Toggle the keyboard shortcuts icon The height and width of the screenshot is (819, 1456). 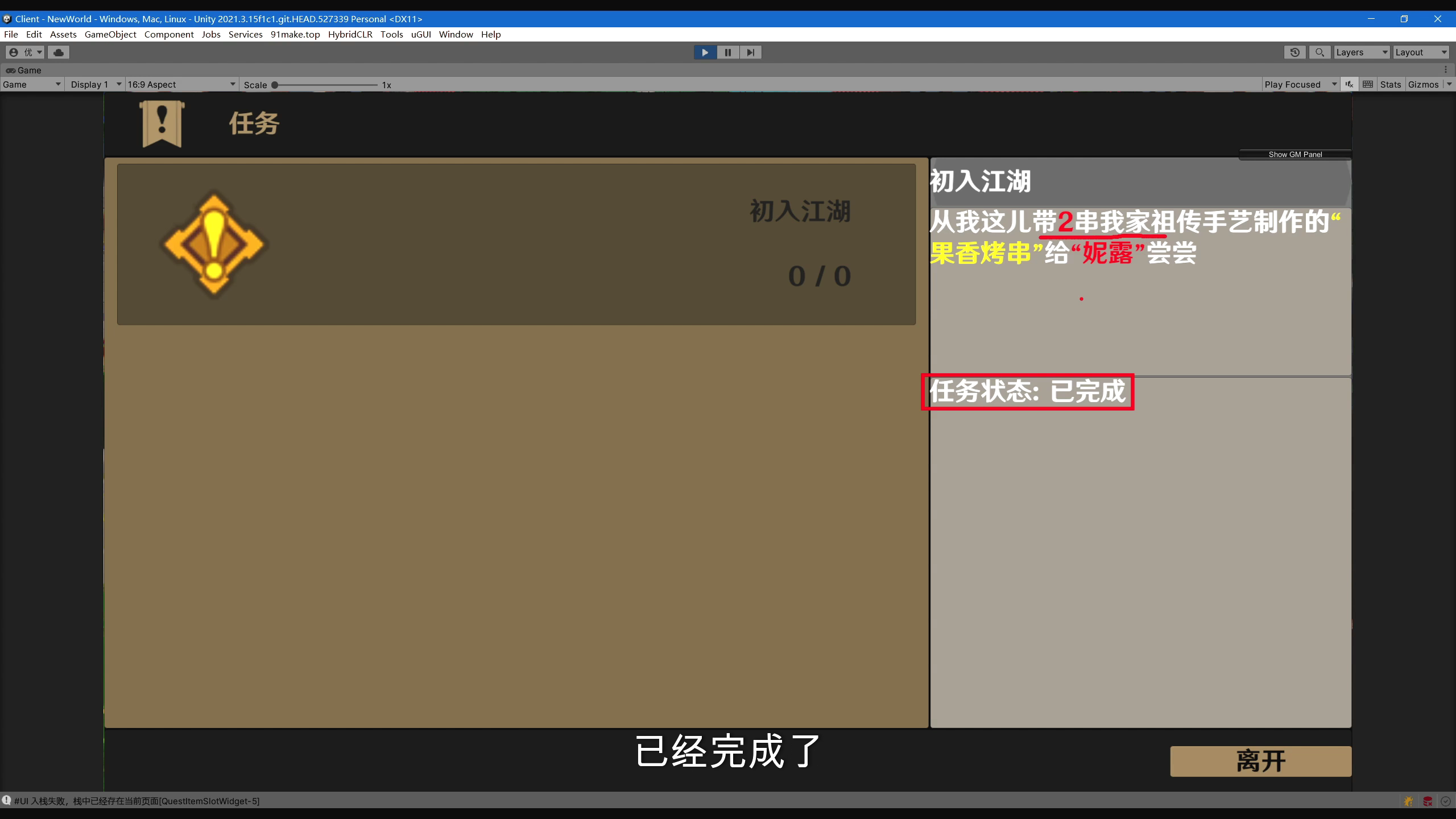[1368, 84]
